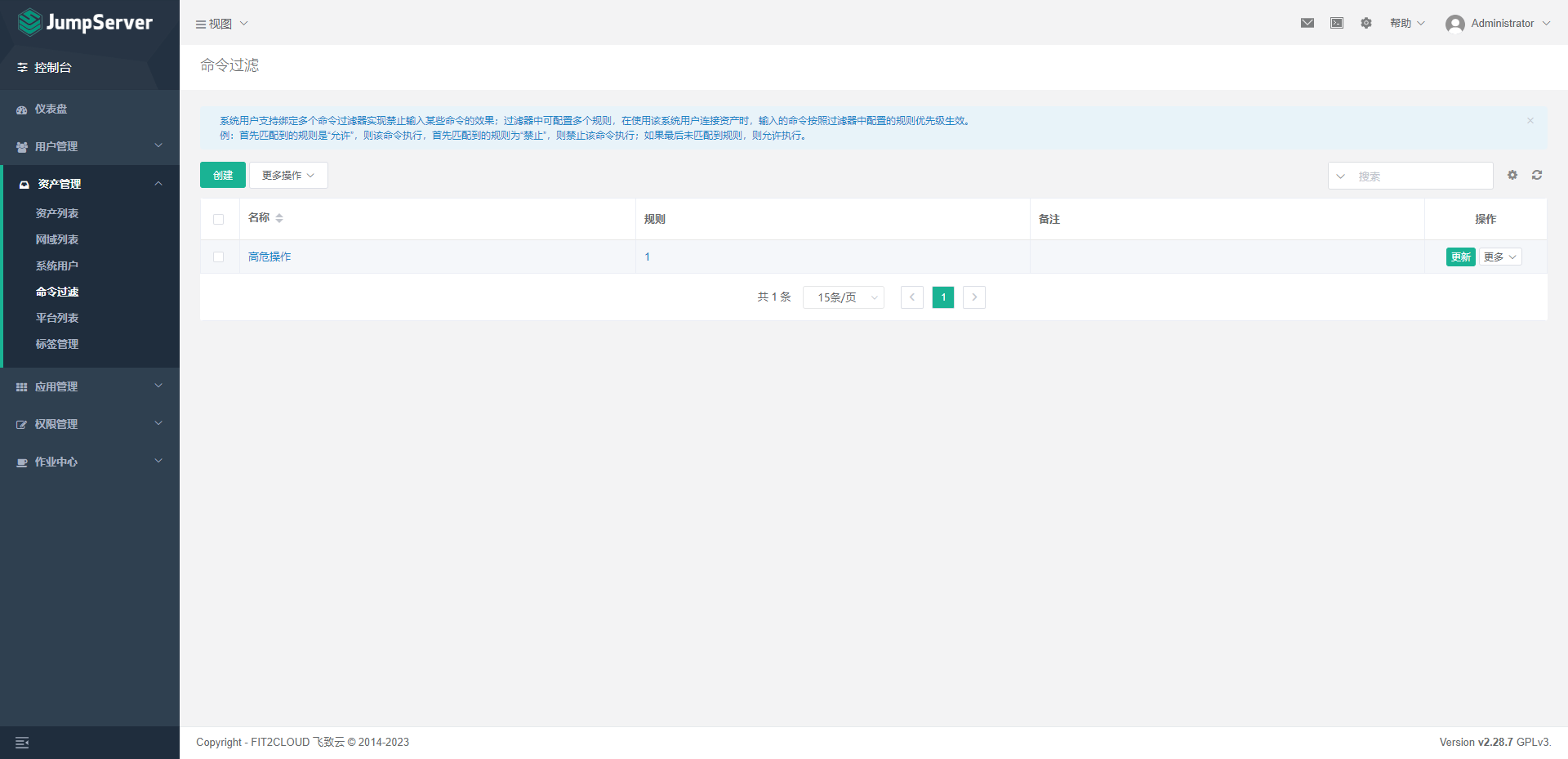Click the green 创建 button
The height and width of the screenshot is (759, 1568).
223,175
